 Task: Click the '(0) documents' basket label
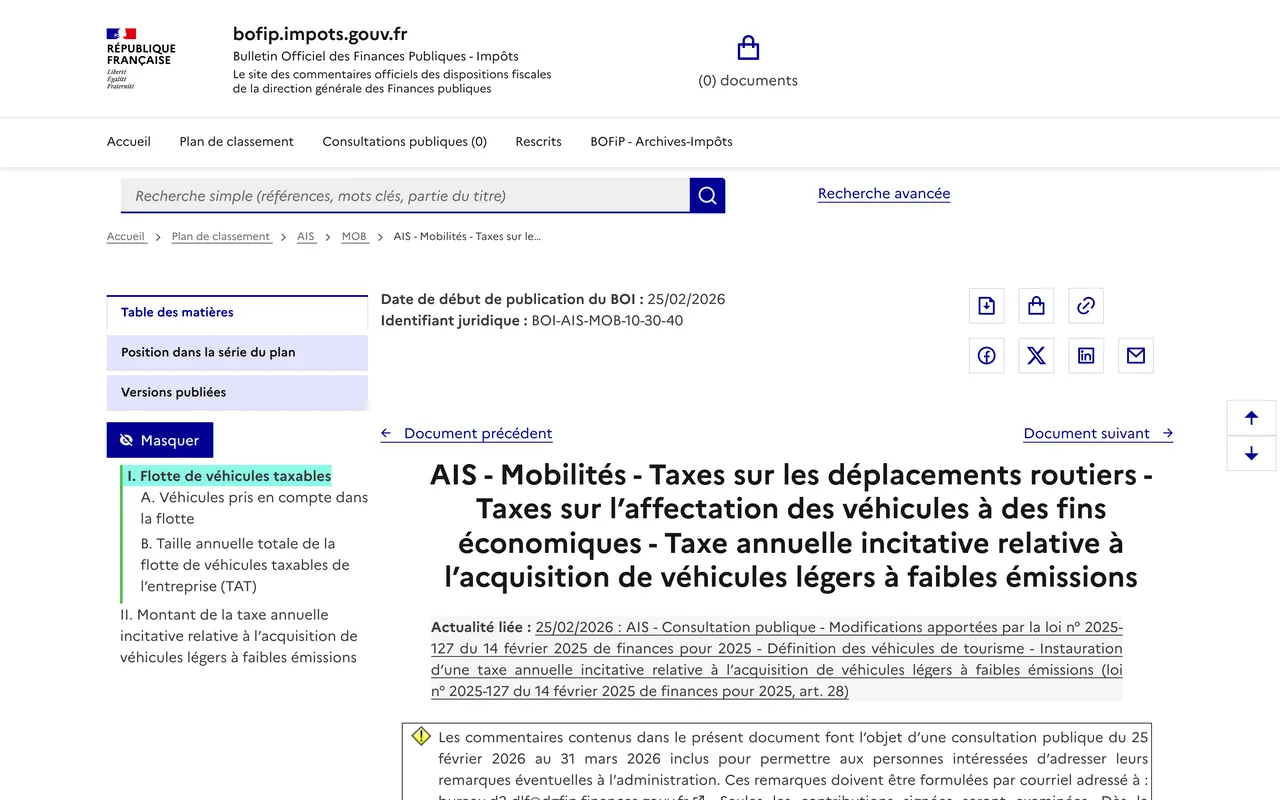(748, 81)
